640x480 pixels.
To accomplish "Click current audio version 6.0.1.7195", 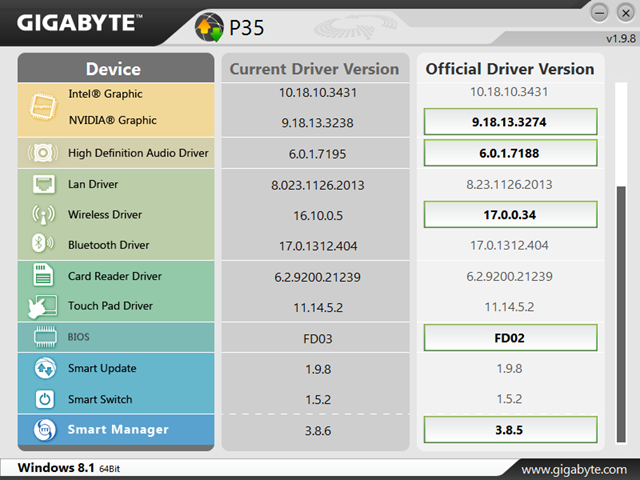I will click(318, 154).
